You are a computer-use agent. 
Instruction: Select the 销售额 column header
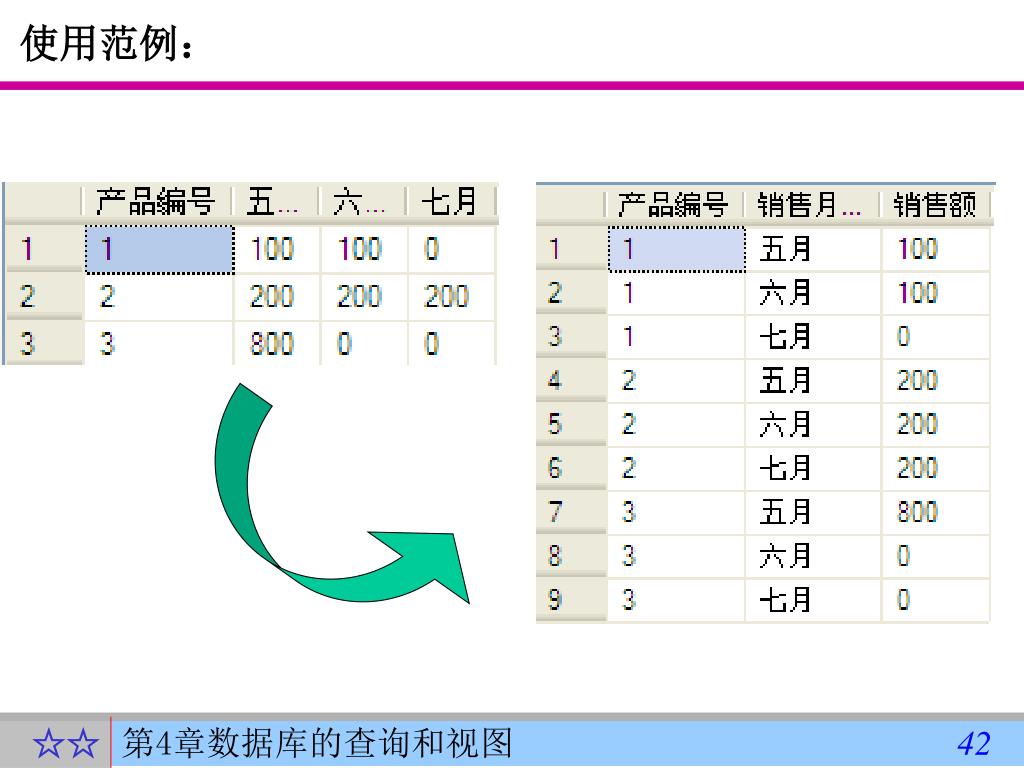tap(935, 205)
